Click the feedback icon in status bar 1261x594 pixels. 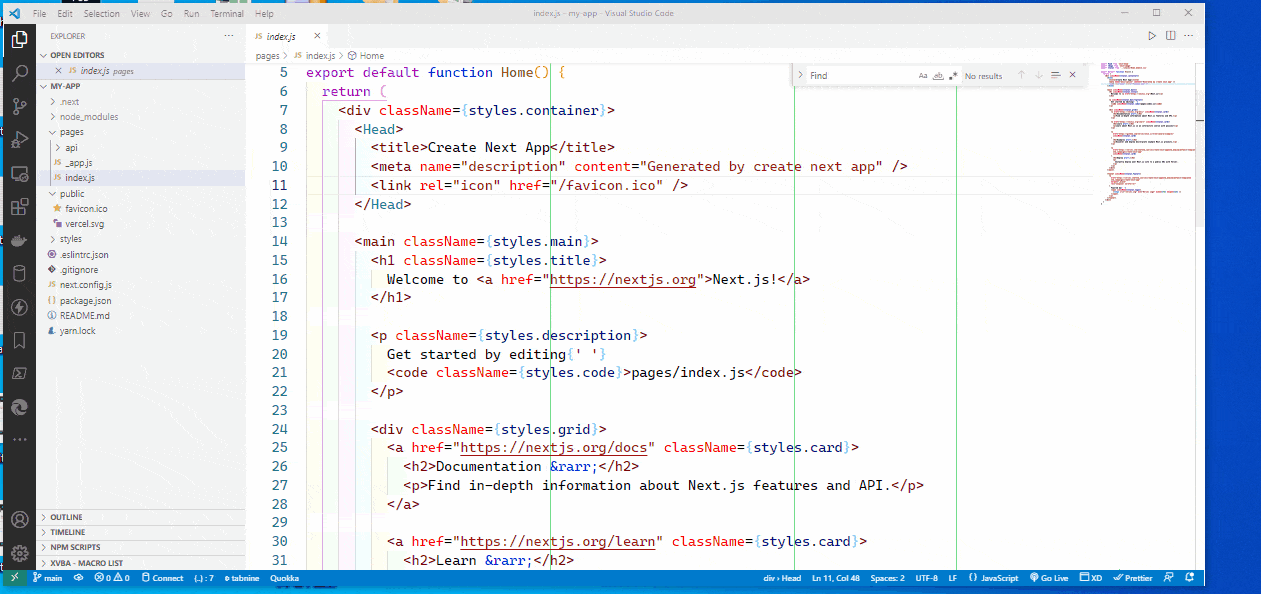(1167, 578)
